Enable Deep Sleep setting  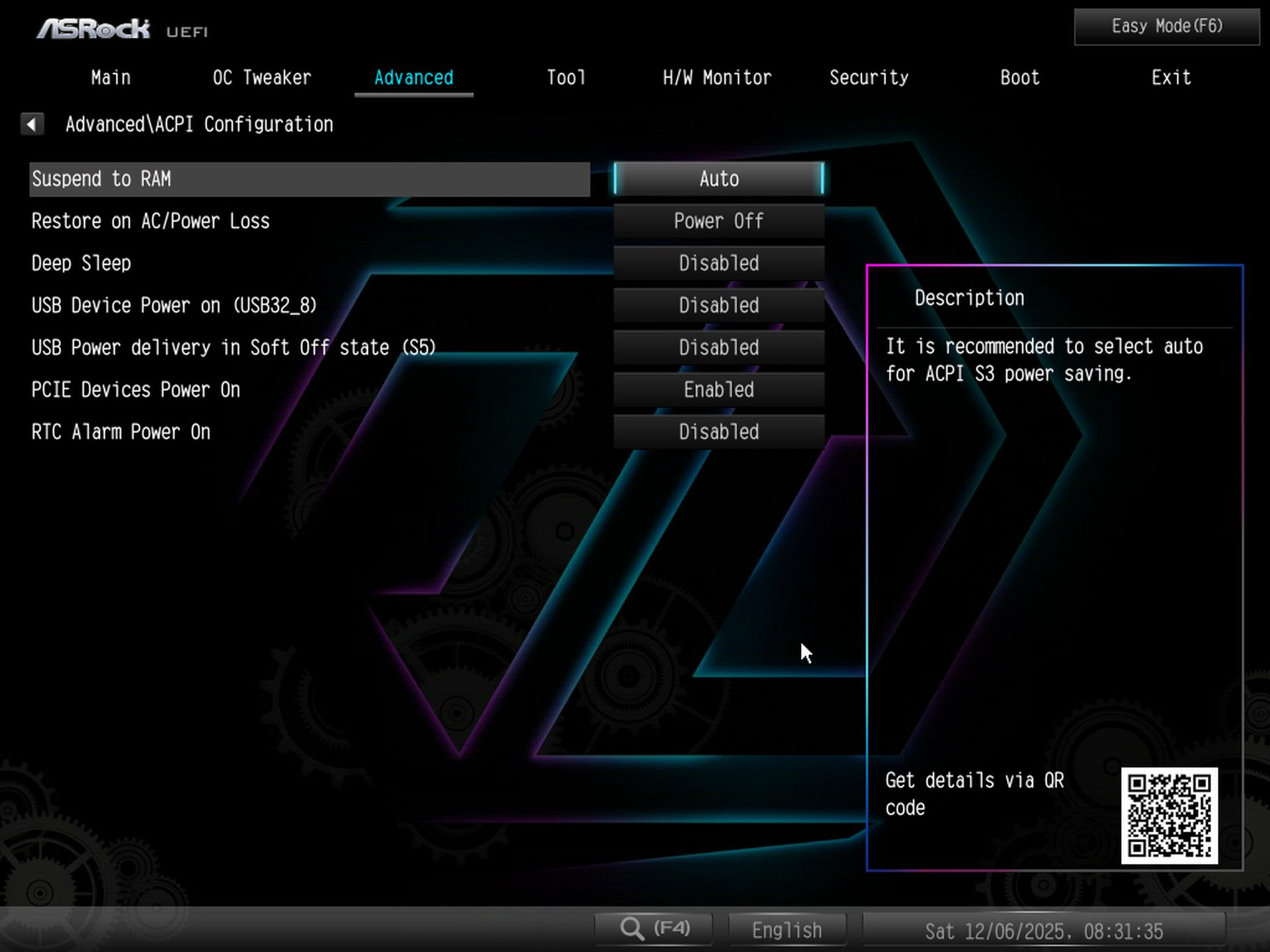718,263
